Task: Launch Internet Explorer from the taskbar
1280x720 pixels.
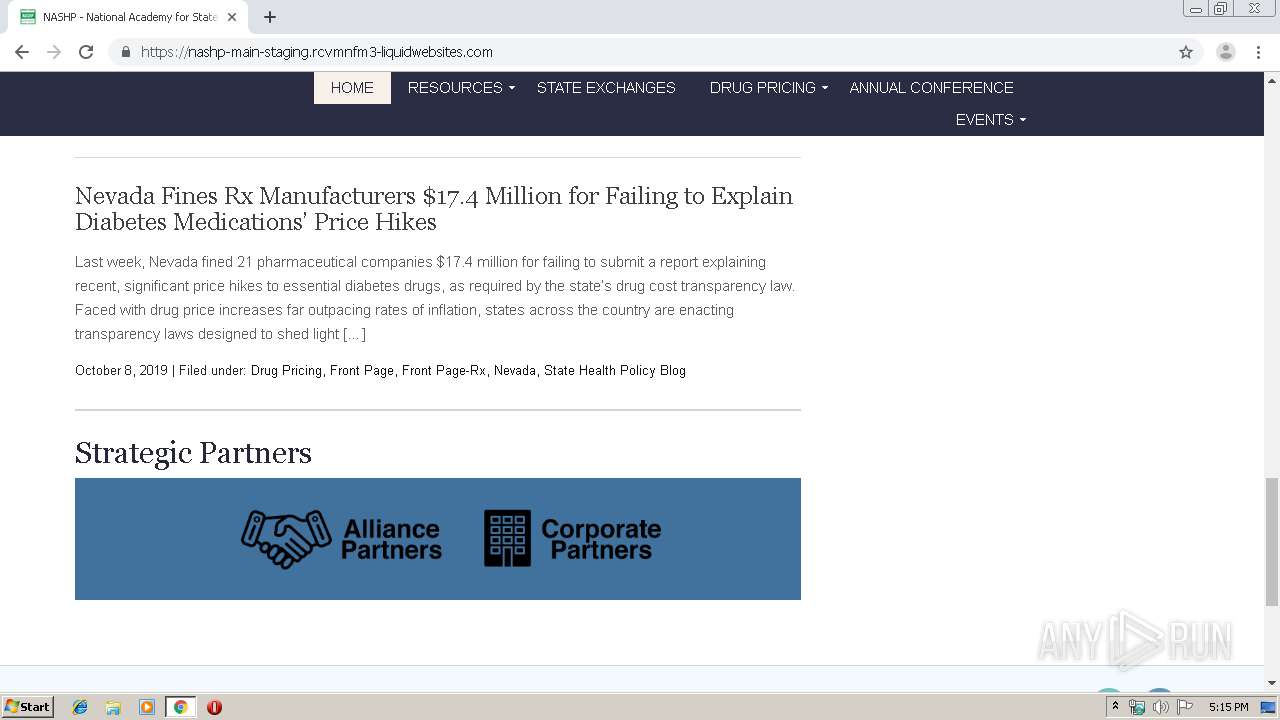Action: 81,707
